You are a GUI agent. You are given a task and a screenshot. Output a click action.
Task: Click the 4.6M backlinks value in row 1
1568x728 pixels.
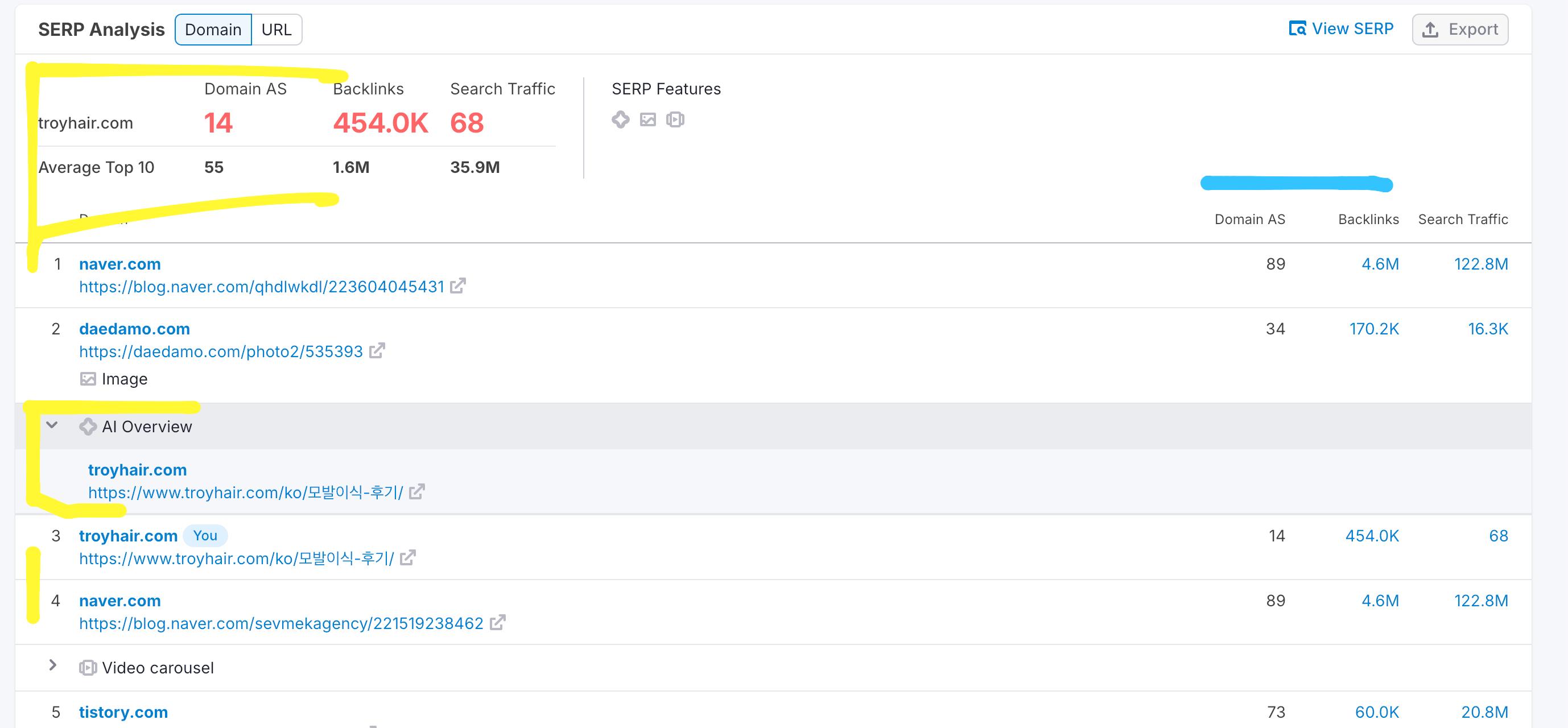tap(1380, 264)
